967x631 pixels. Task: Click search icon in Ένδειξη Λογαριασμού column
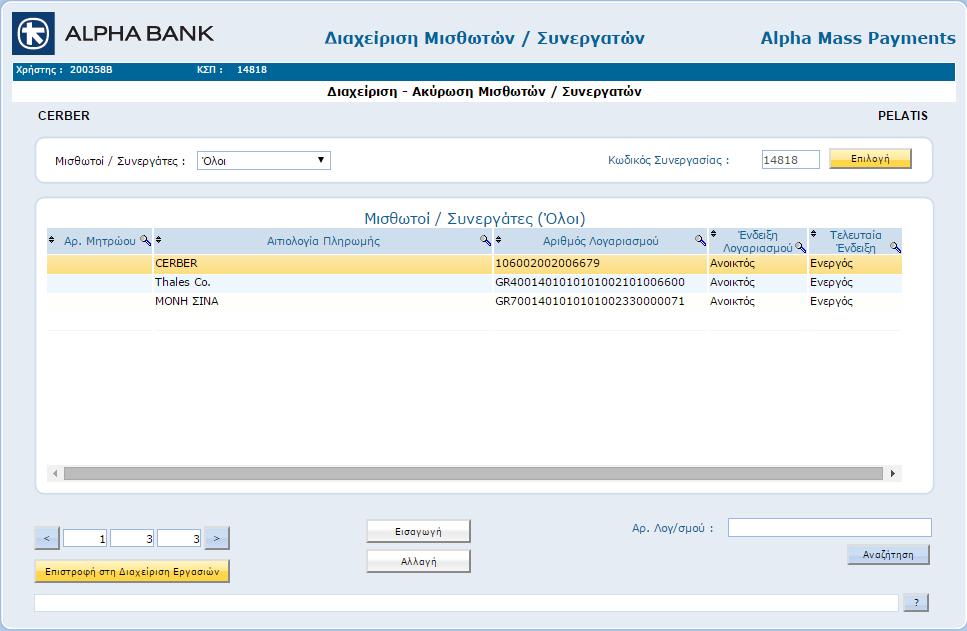coord(800,247)
